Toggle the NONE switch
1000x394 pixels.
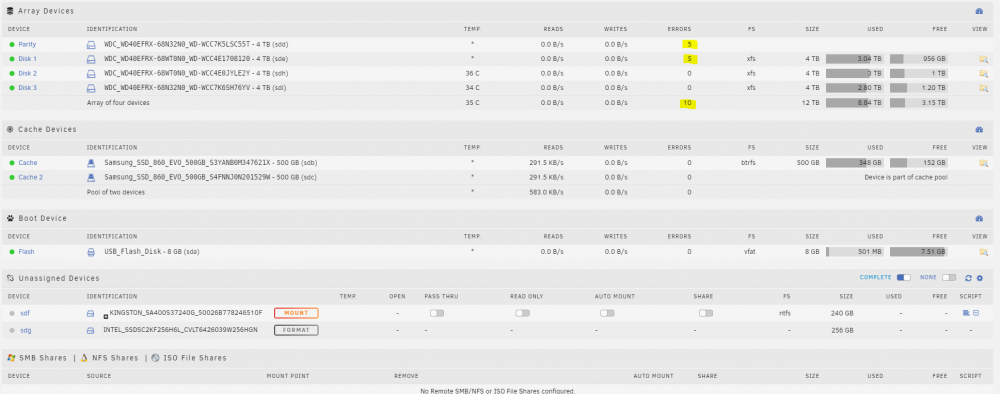(949, 278)
